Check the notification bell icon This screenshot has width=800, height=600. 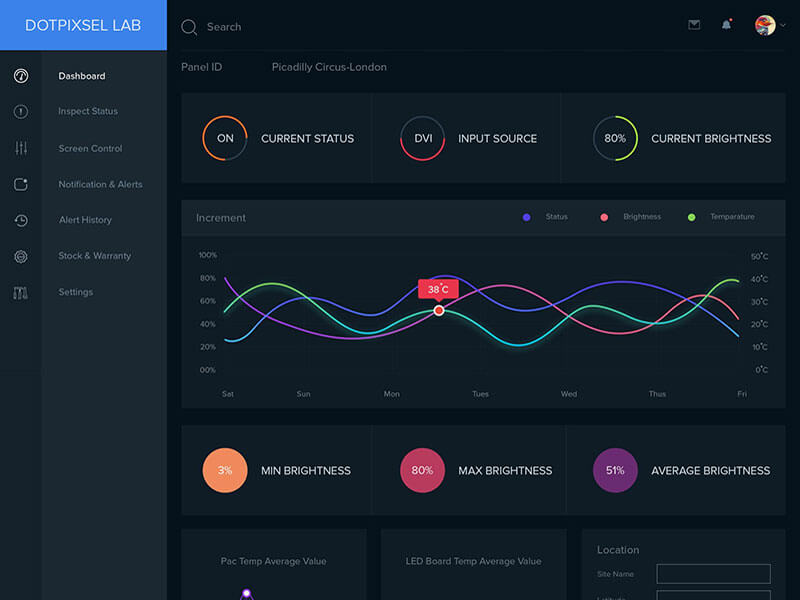tap(726, 25)
